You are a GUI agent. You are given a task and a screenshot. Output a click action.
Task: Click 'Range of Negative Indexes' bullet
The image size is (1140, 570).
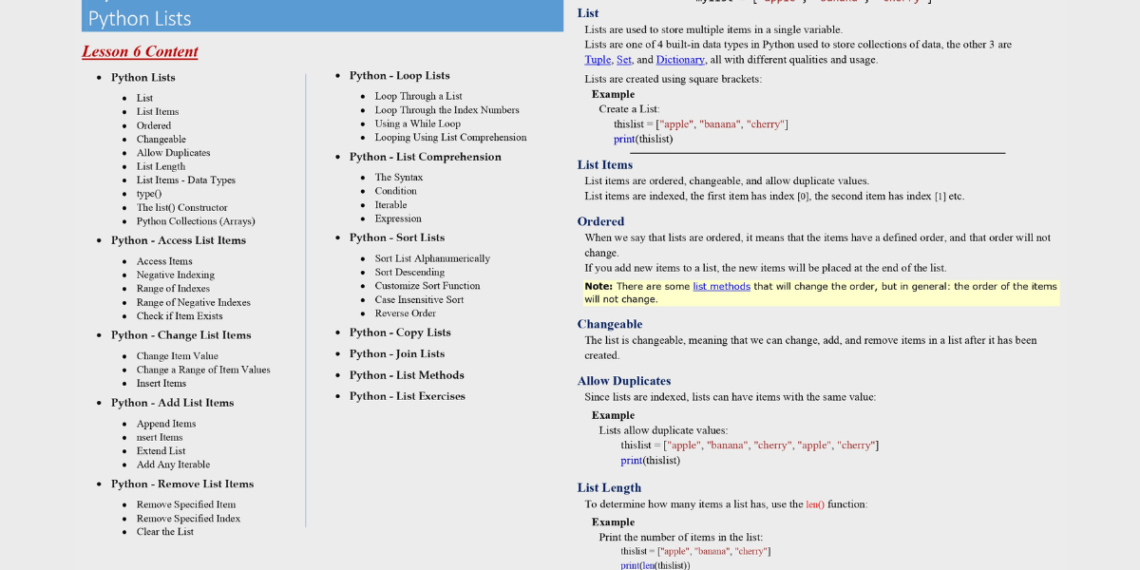tap(193, 303)
